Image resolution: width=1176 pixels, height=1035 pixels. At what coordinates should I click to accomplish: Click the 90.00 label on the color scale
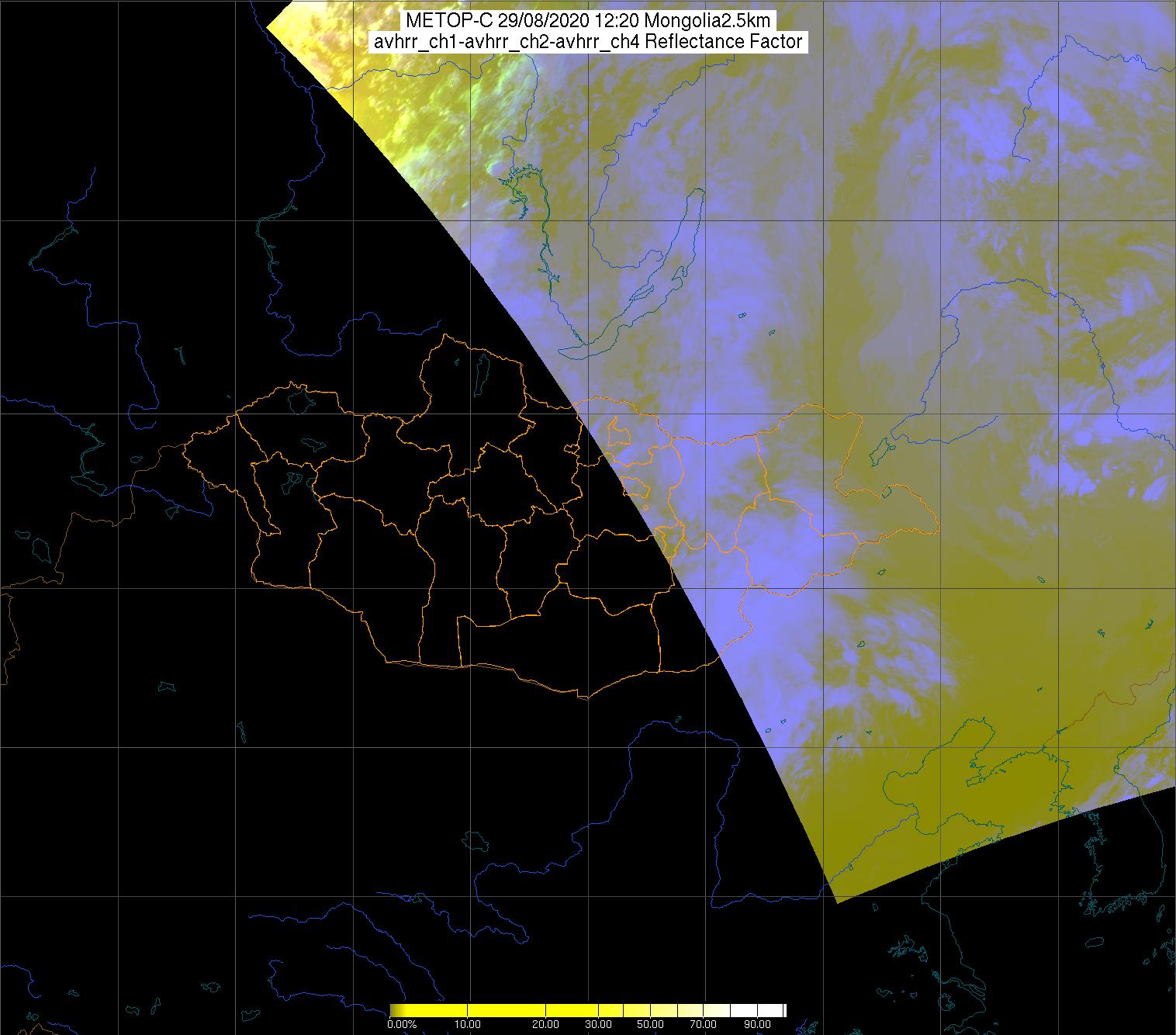click(x=757, y=1024)
